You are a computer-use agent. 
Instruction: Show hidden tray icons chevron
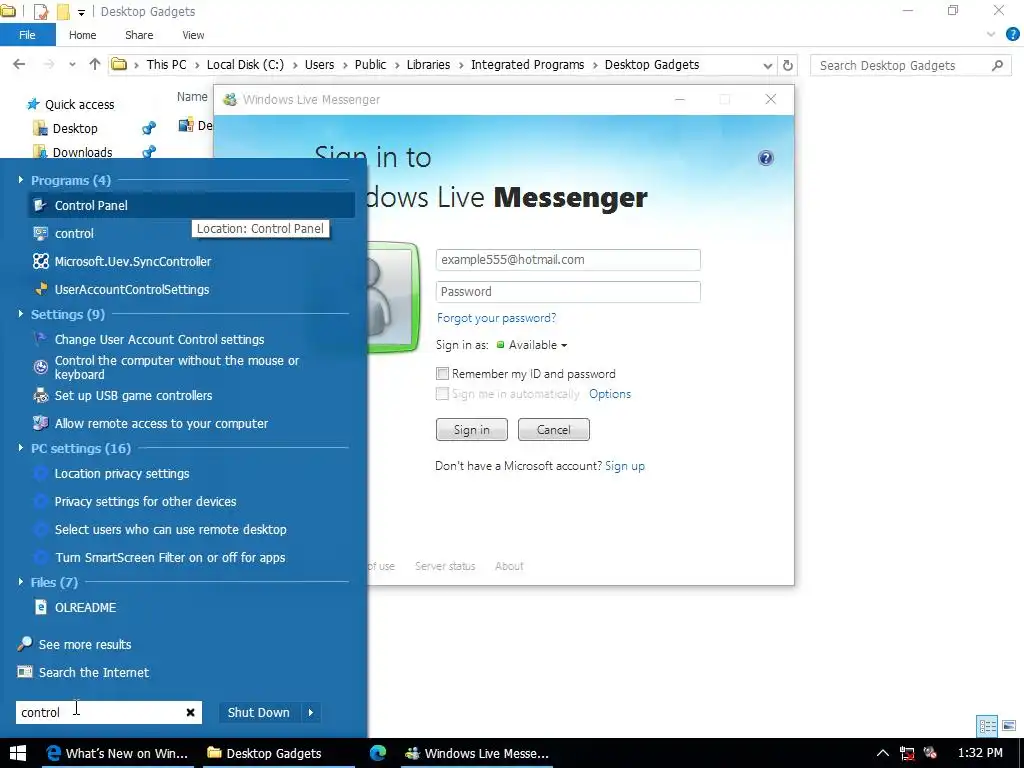(882, 753)
